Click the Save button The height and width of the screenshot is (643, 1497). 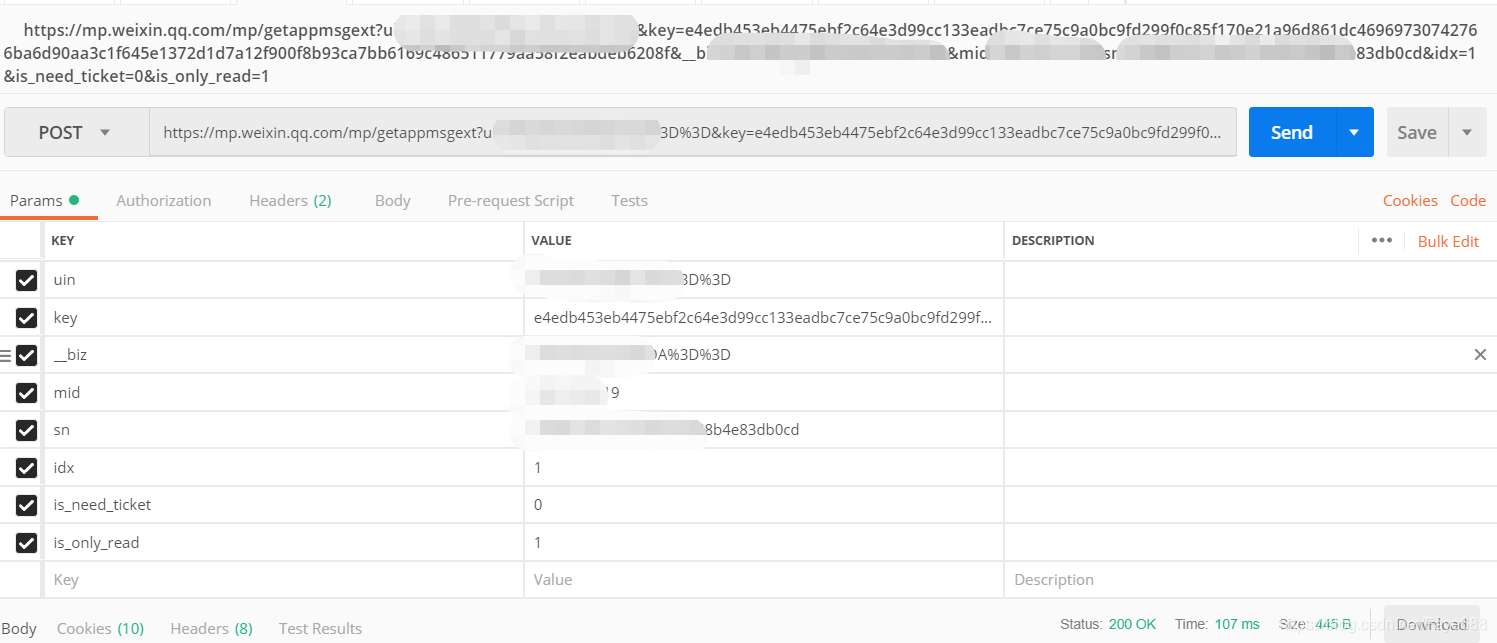click(1417, 132)
